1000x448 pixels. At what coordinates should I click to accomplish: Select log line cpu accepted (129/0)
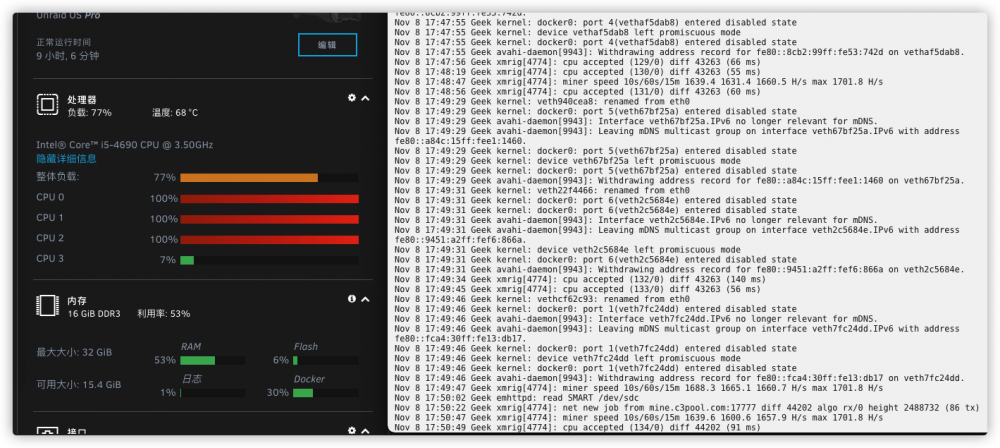click(x=577, y=62)
